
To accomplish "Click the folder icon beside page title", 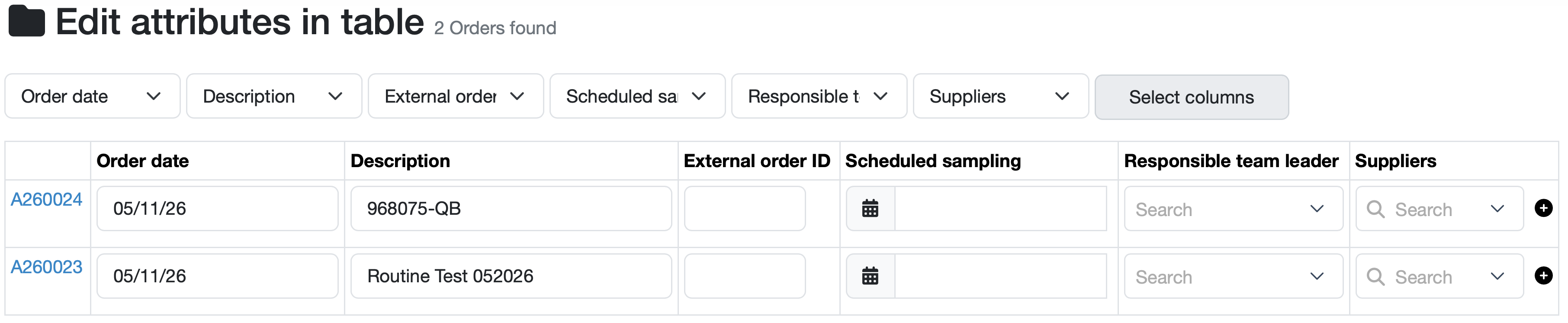I will [x=27, y=21].
